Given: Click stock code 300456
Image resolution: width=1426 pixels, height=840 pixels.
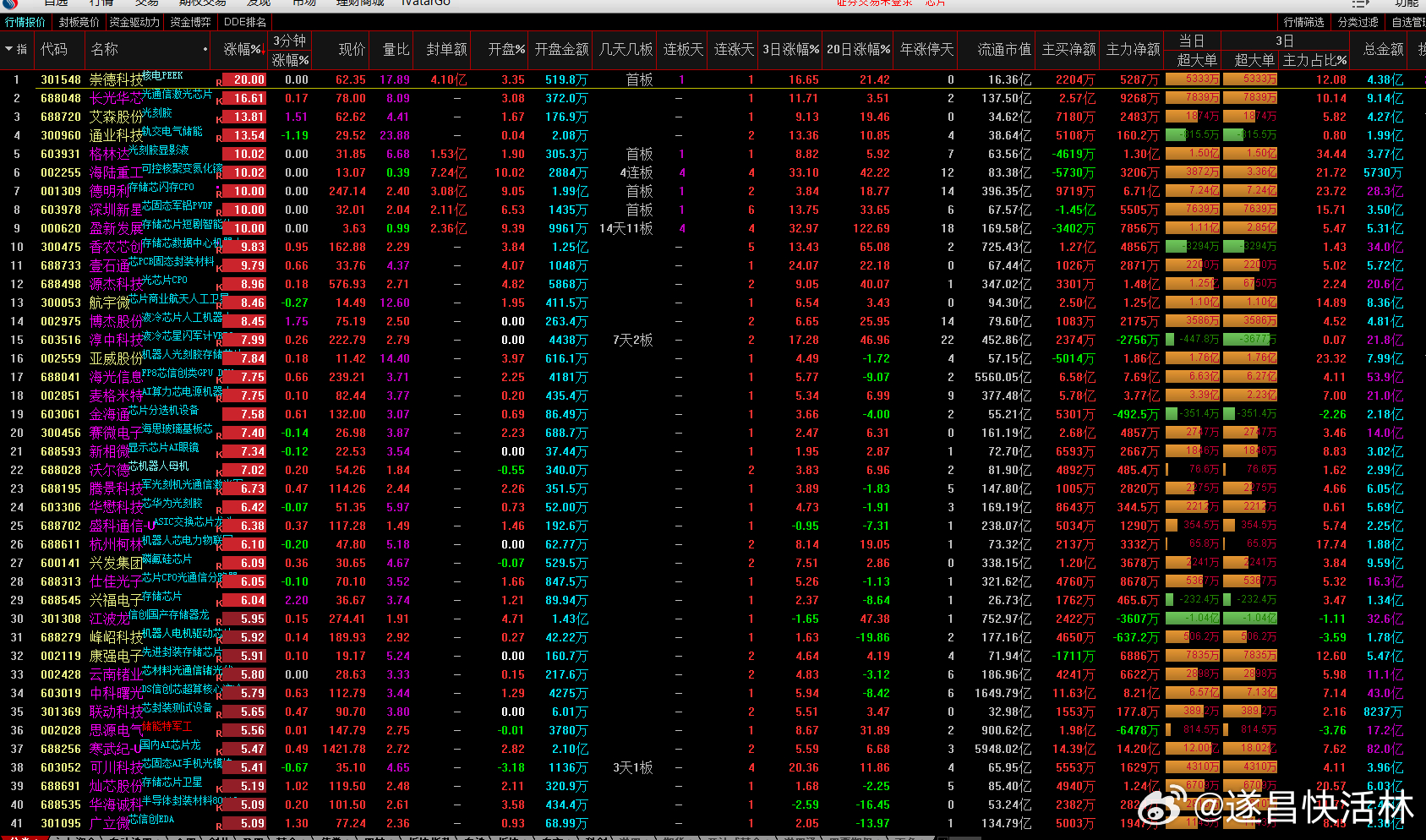Looking at the screenshot, I should (61, 433).
